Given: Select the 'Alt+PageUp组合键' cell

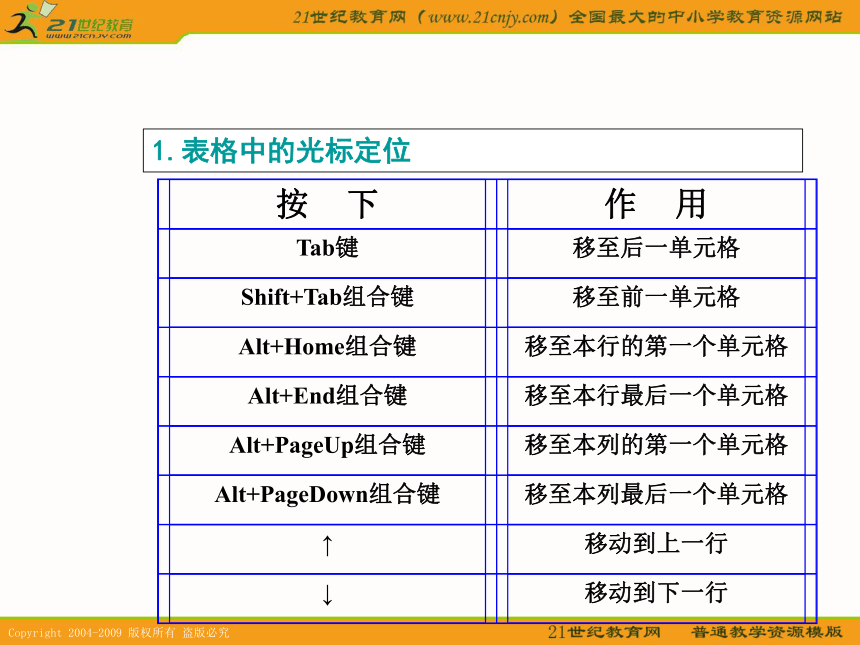Looking at the screenshot, I should tap(327, 450).
